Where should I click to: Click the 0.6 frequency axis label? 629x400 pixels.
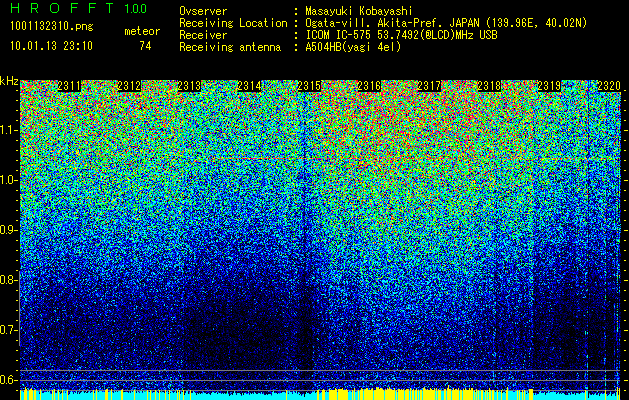pyautogui.click(x=9, y=380)
